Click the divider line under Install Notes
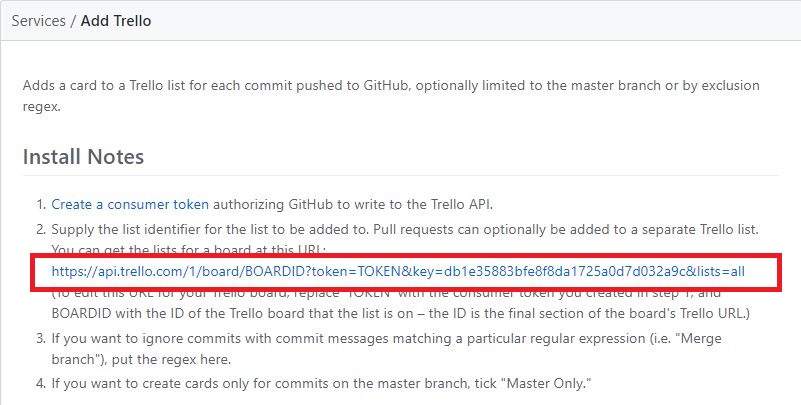The width and height of the screenshot is (801, 405). click(400, 176)
